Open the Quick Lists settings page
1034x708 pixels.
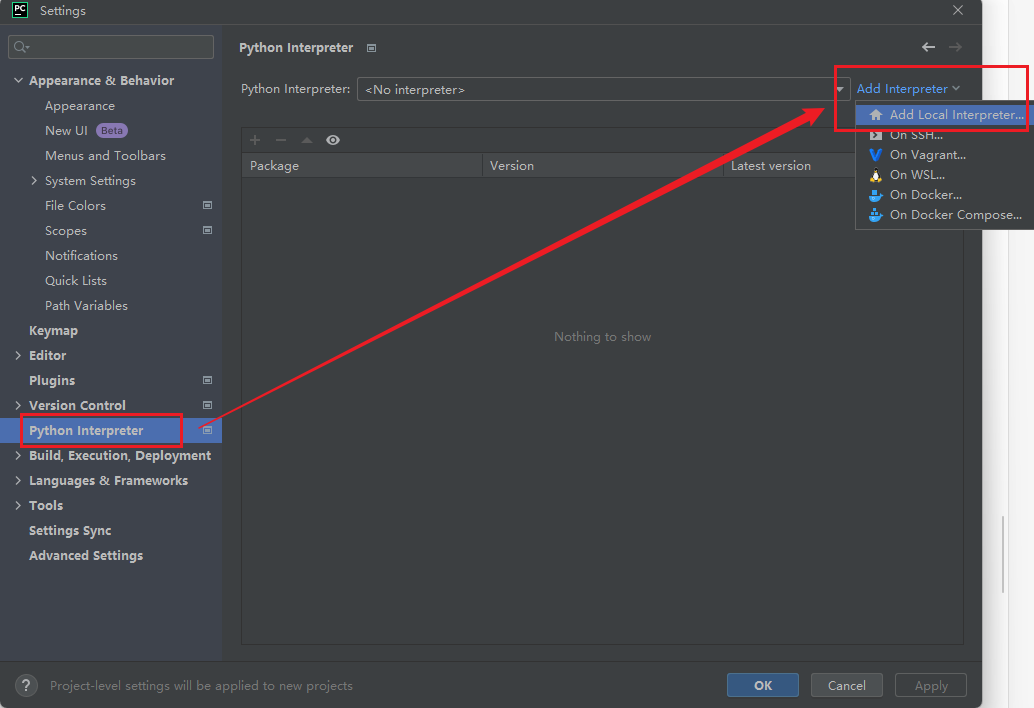pos(76,280)
